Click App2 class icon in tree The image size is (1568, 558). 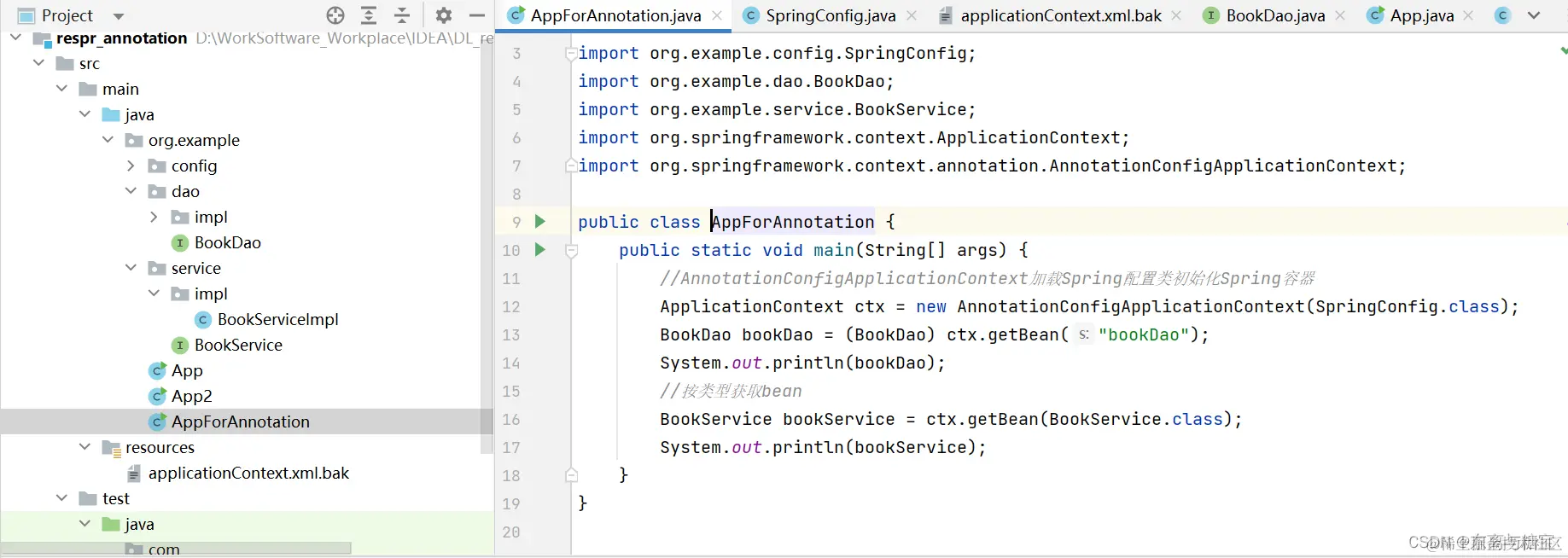click(x=157, y=397)
